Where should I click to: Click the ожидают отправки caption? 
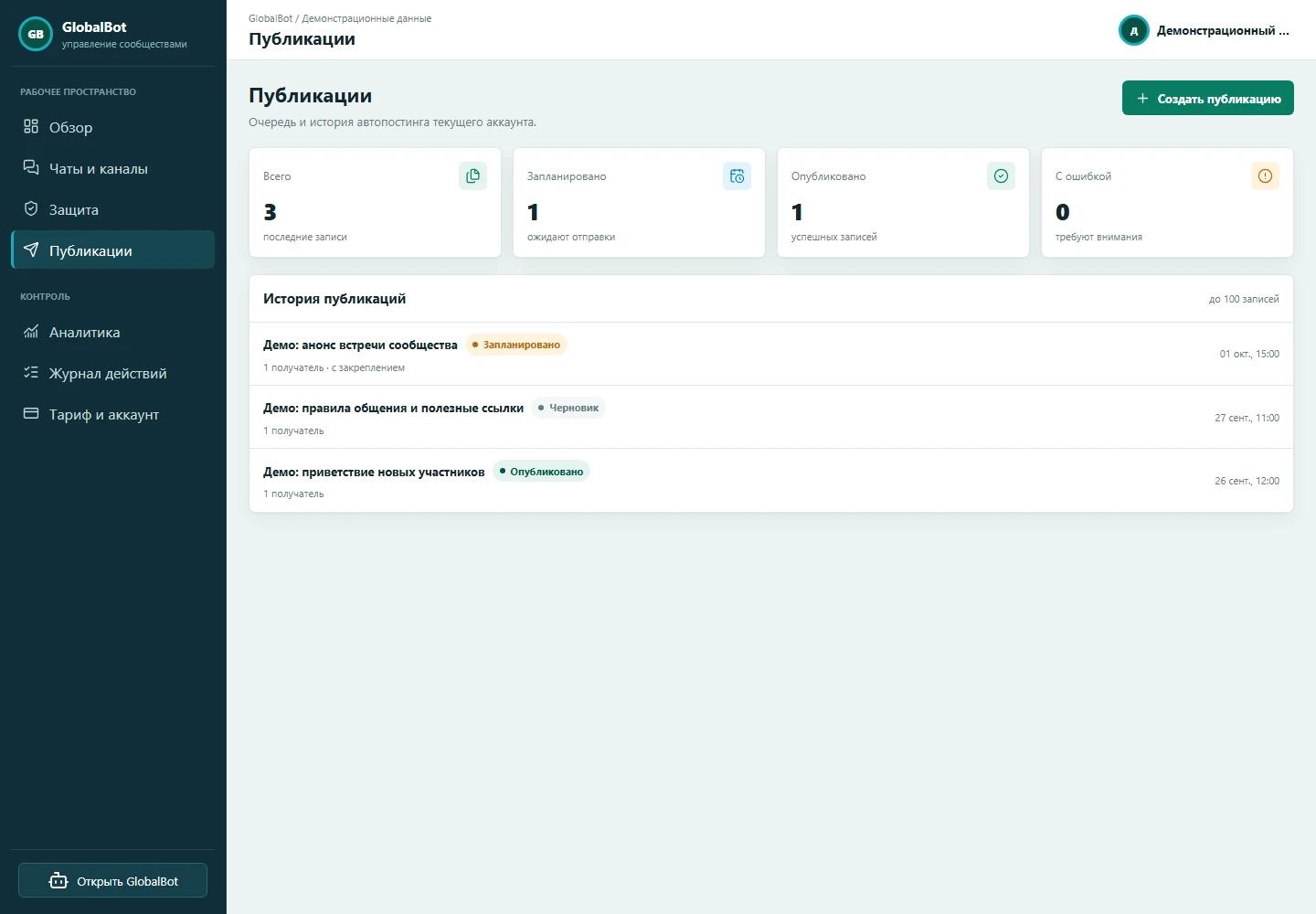[571, 237]
